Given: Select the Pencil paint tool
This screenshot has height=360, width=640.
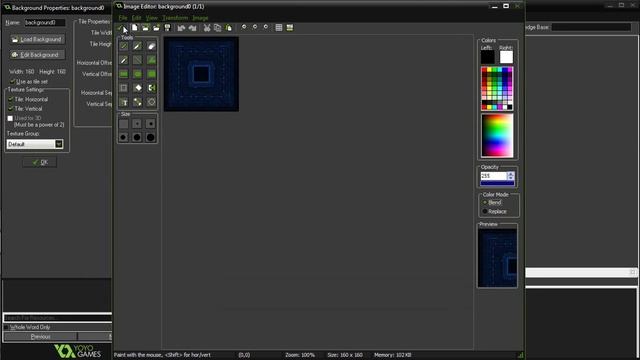Looking at the screenshot, I should [124, 47].
